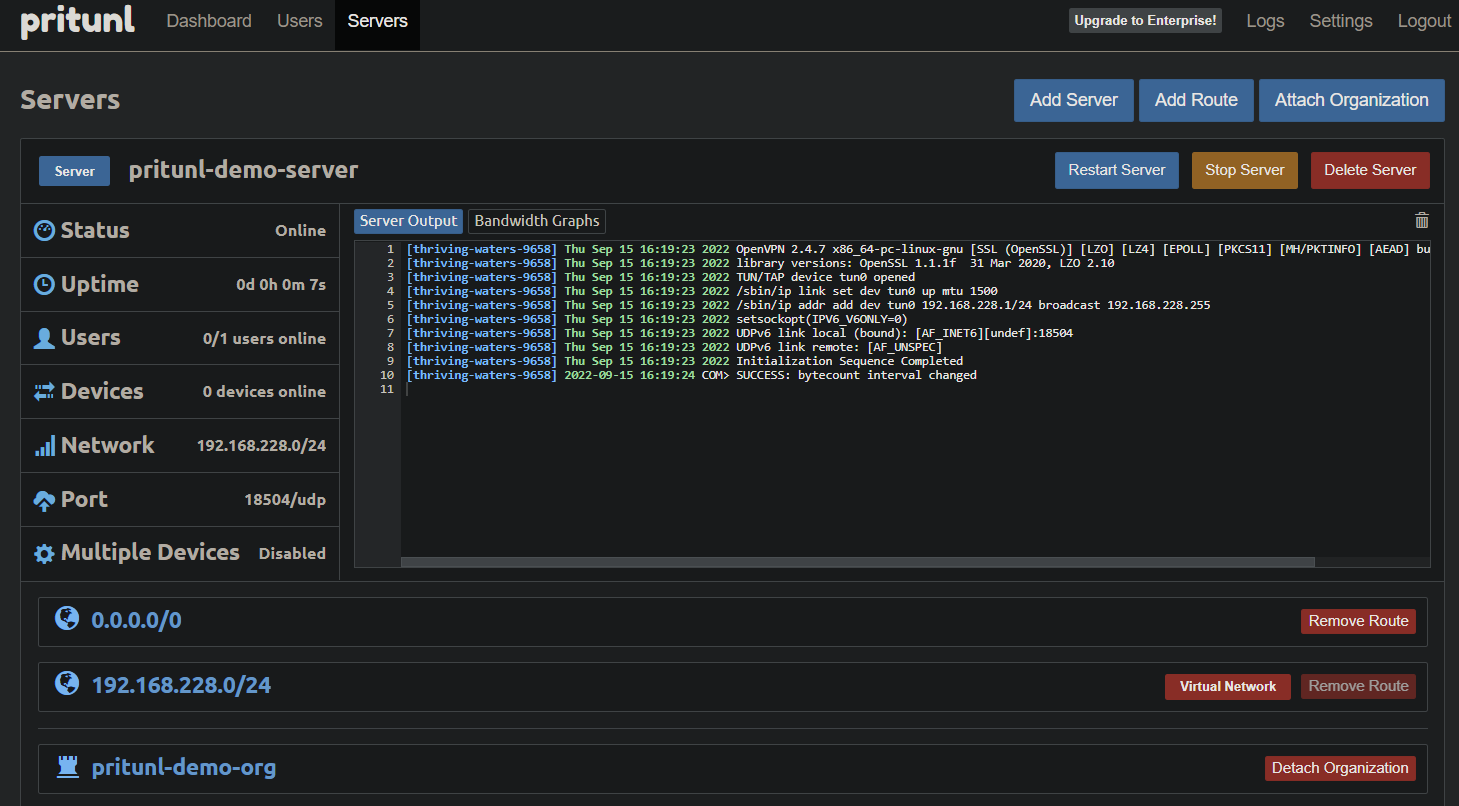Viewport: 1459px width, 806px height.
Task: Click the port value '18504/udp'
Action: tap(285, 500)
